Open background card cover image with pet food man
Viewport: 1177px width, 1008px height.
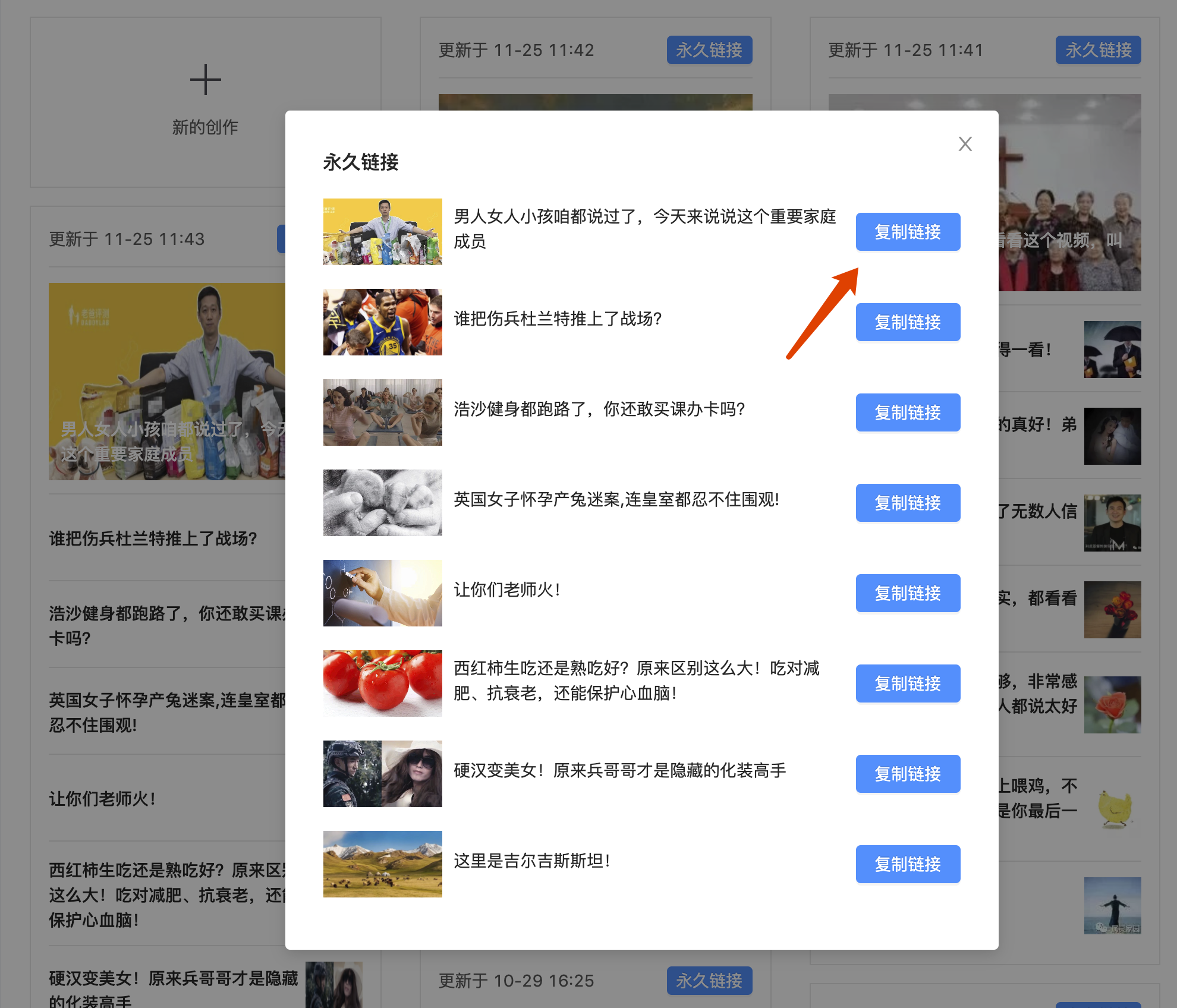click(167, 382)
